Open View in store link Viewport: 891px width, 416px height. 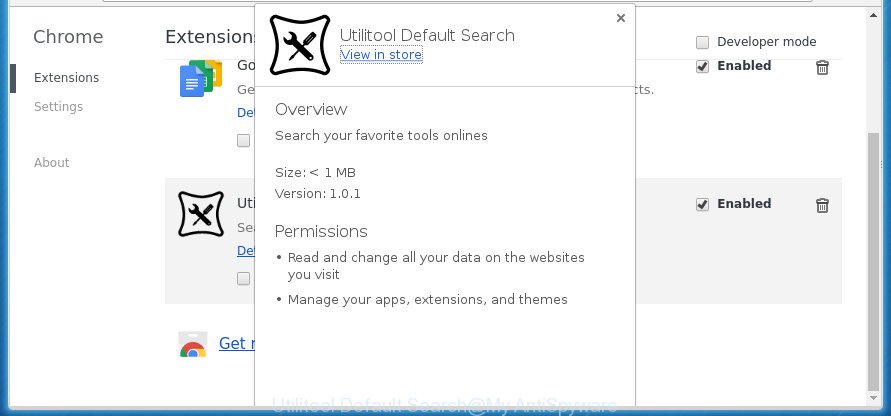[381, 55]
